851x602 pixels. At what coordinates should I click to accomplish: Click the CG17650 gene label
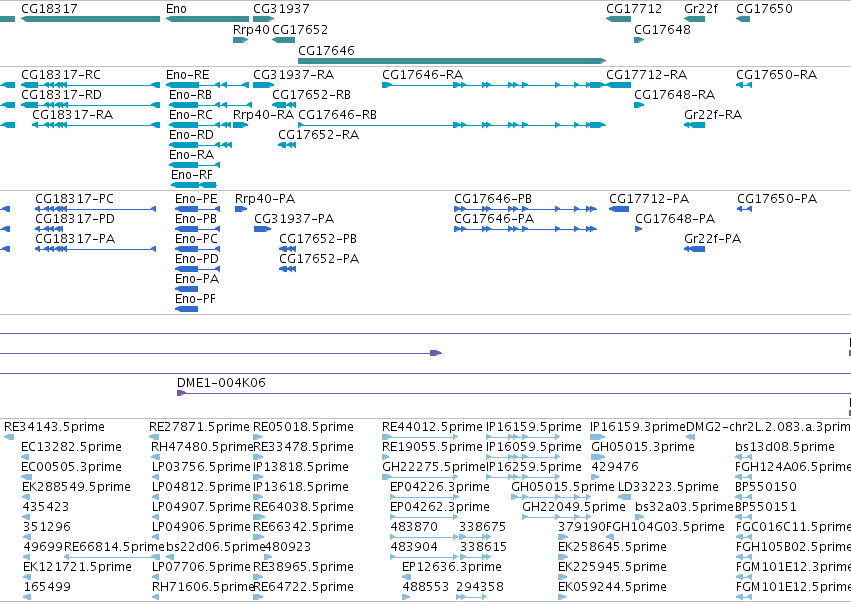tap(764, 9)
